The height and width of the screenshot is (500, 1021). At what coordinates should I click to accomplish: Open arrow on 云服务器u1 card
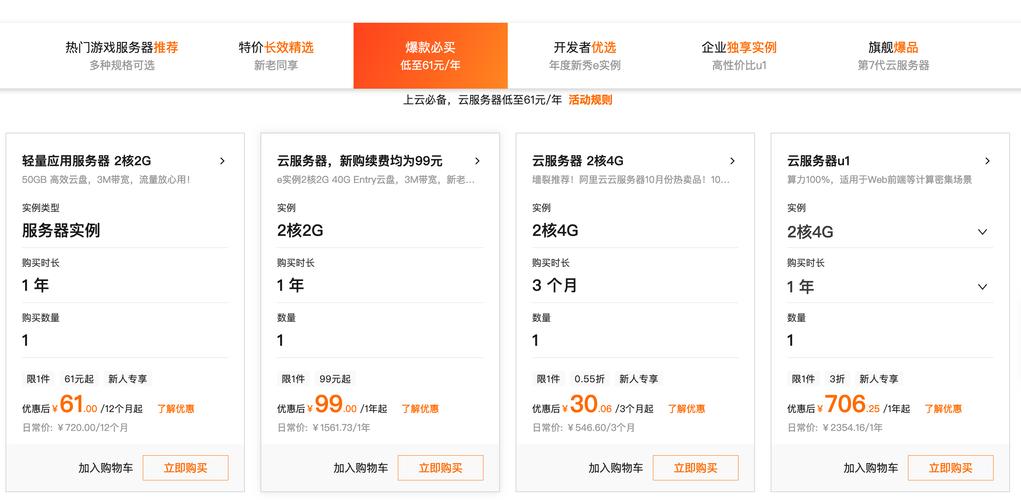[x=987, y=161]
